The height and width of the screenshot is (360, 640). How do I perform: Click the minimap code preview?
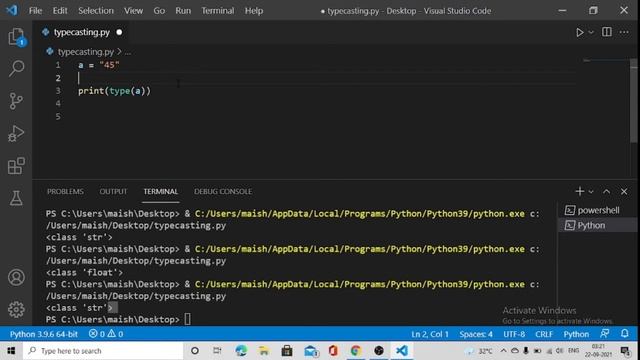(587, 60)
